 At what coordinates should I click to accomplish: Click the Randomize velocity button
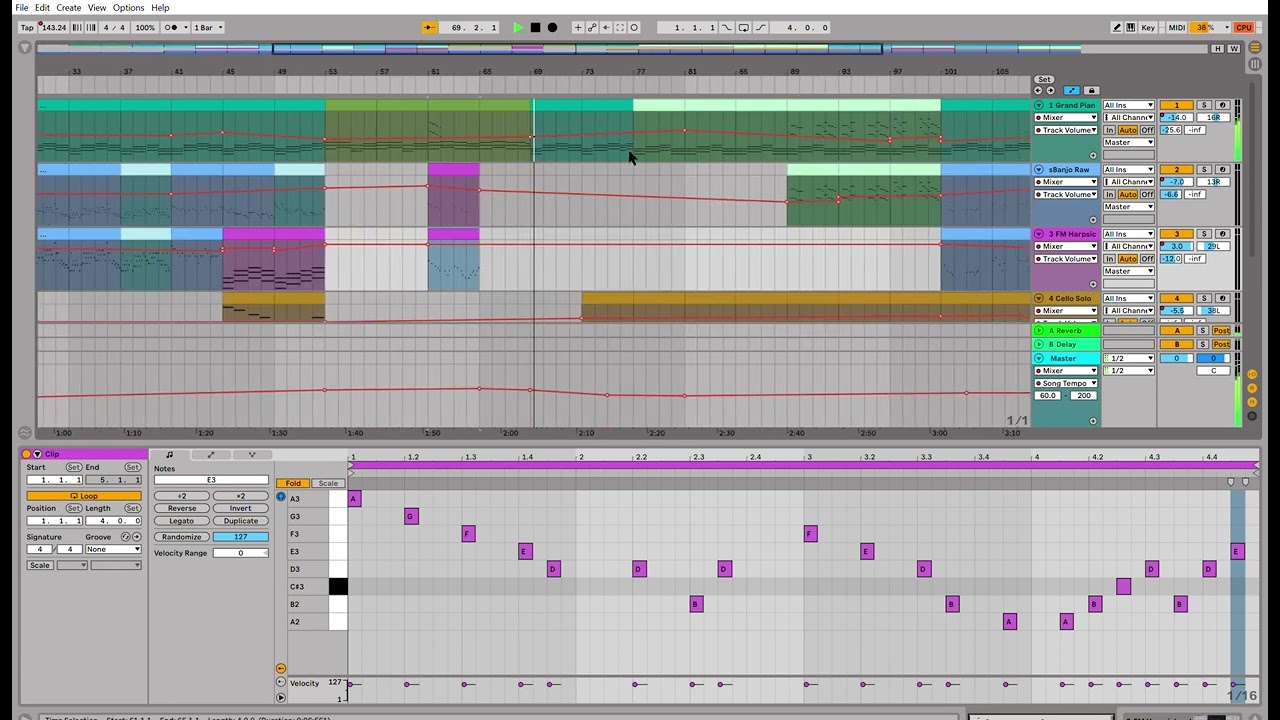coord(181,537)
